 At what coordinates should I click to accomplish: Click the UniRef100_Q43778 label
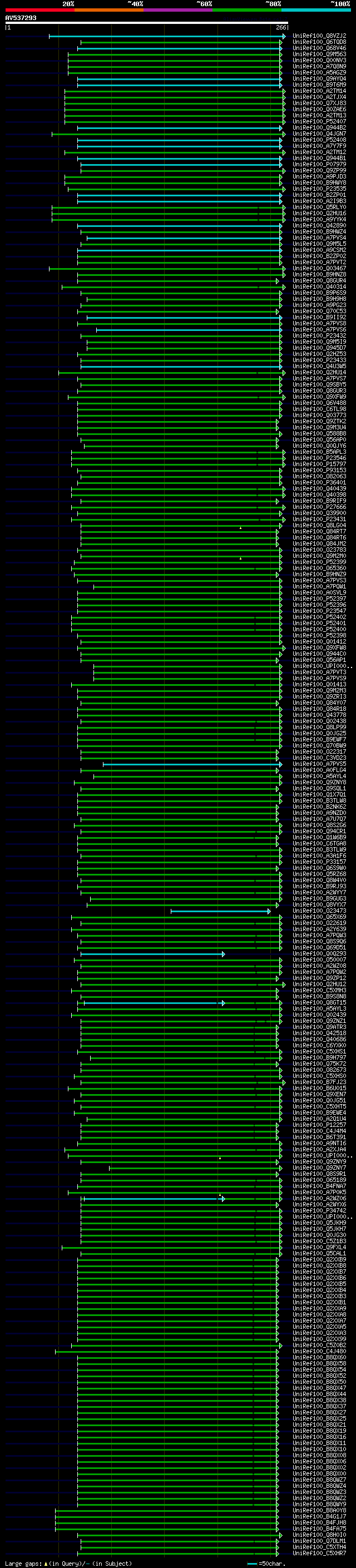pos(319,715)
